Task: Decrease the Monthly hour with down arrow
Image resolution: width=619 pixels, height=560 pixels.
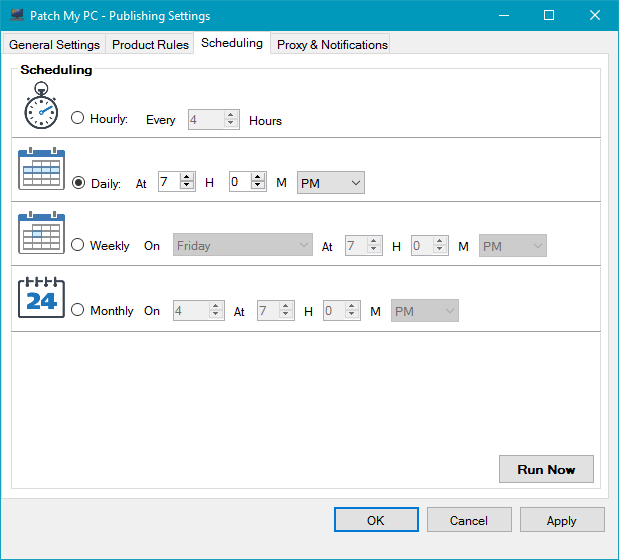Action: point(285,314)
